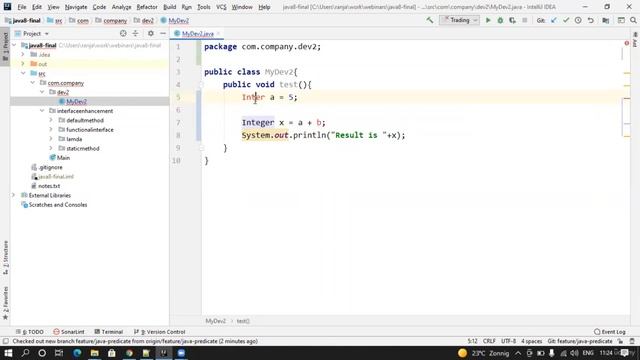Screen dimensions: 640x360
Task: Expand the .idea folder
Action: pos(23,54)
